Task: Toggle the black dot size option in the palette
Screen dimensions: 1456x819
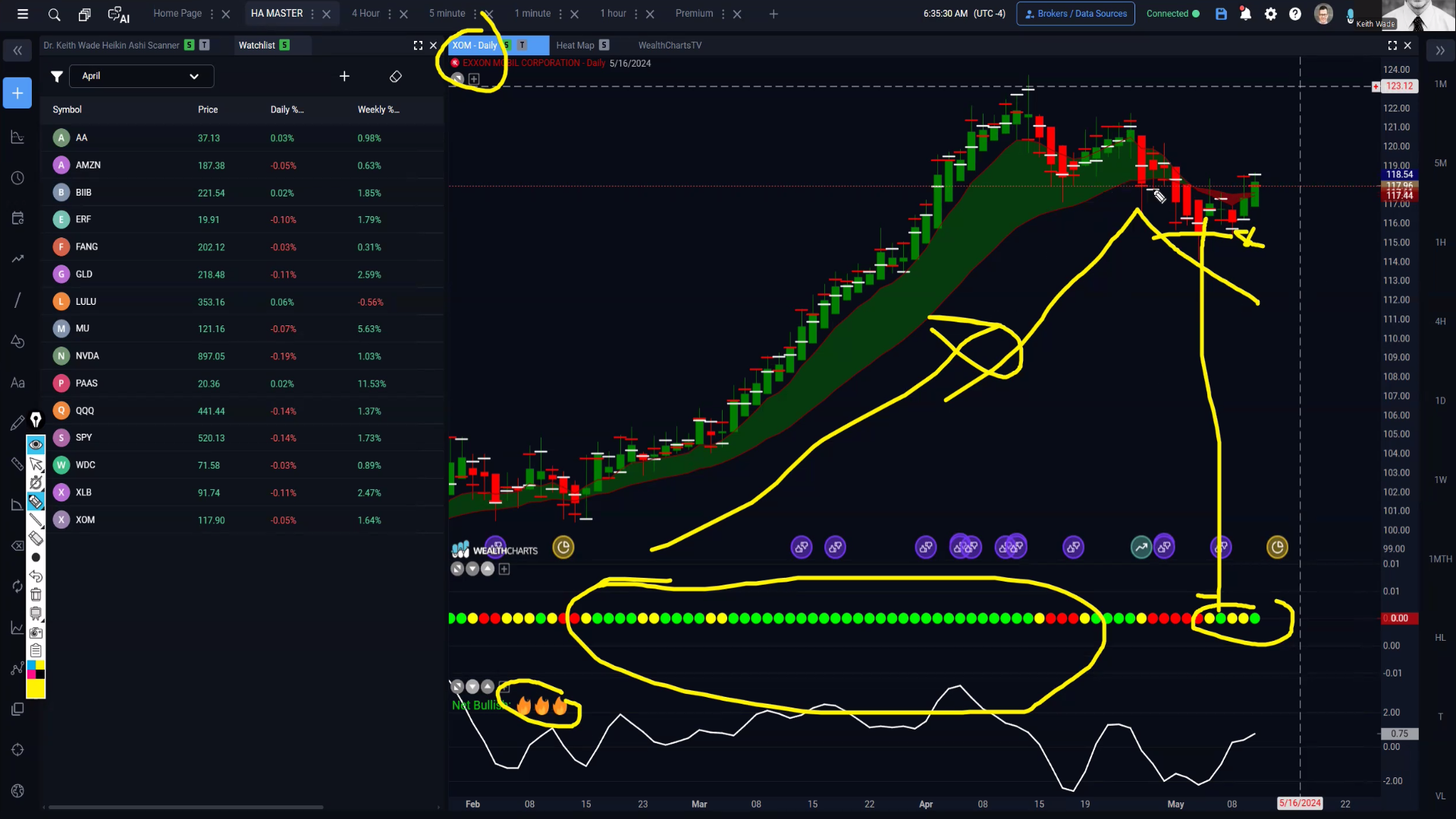Action: pos(36,557)
